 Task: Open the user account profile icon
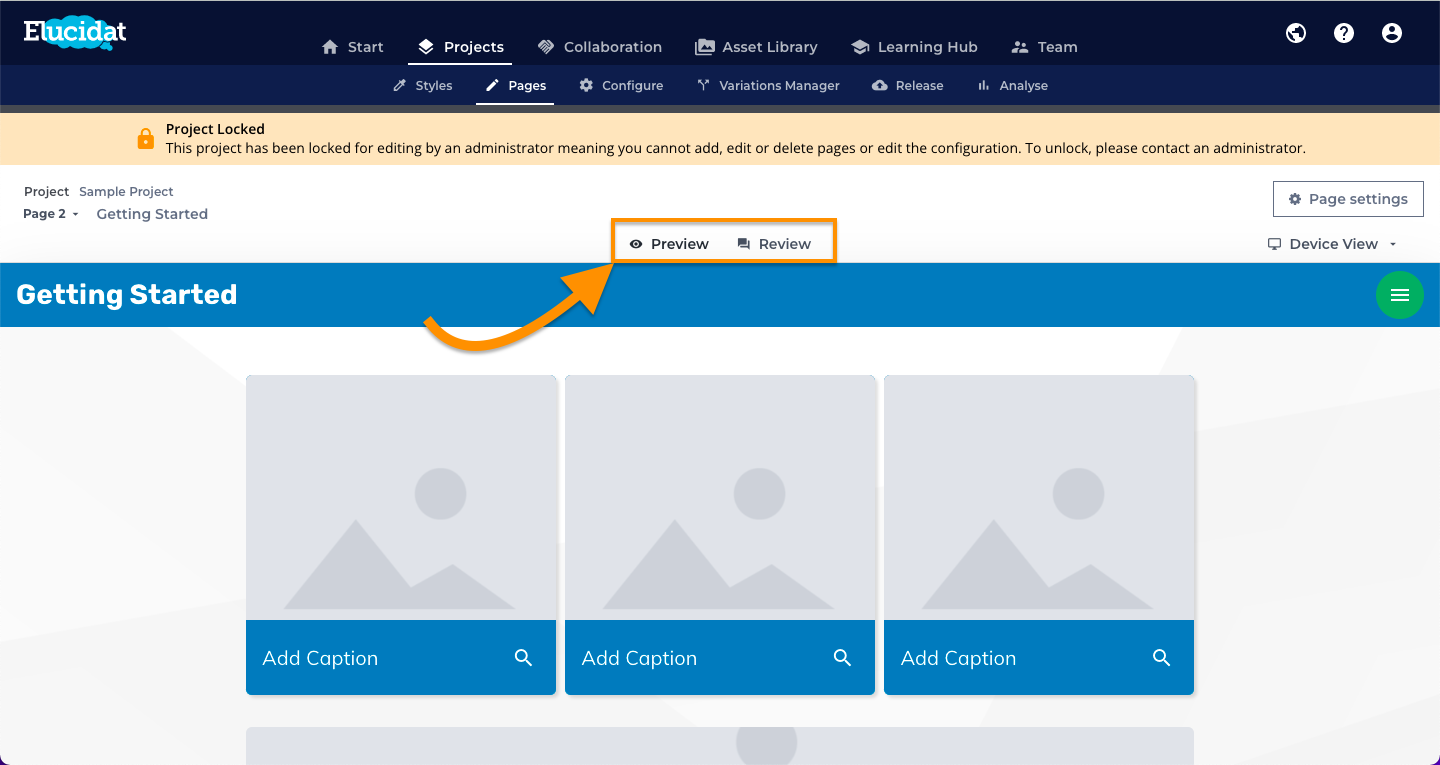coord(1392,33)
